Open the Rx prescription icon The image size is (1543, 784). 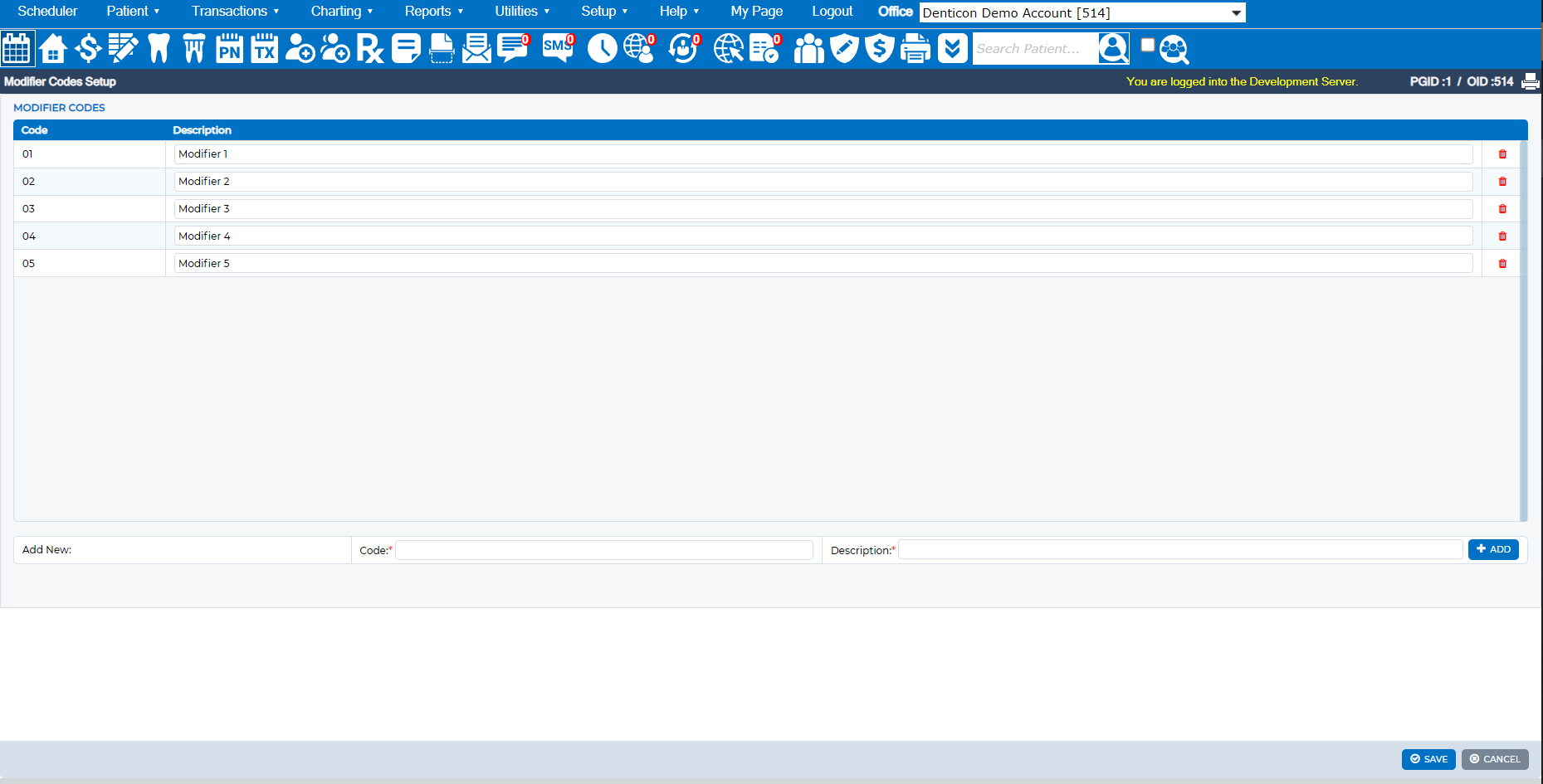click(x=370, y=48)
